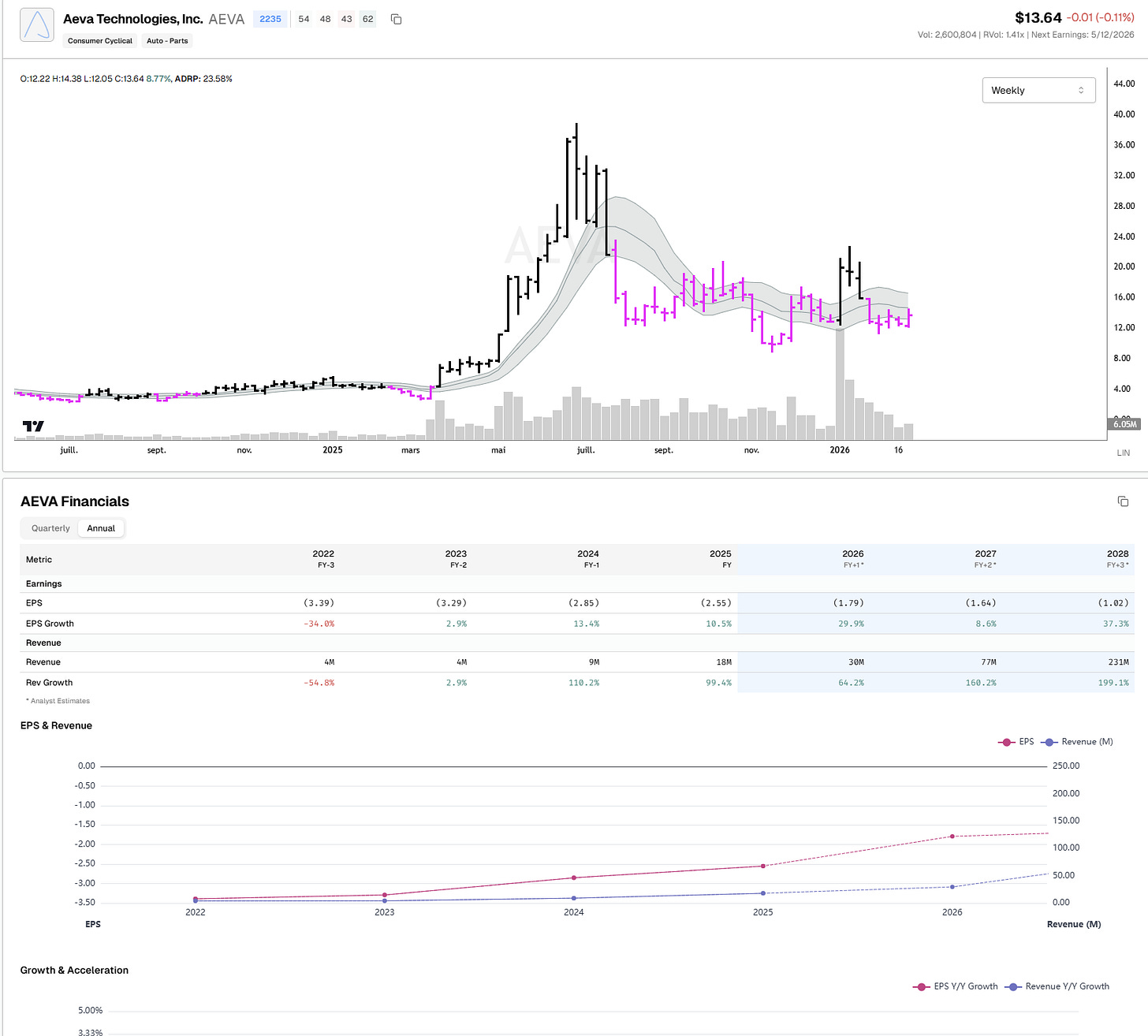
Task: Copy the AEVA Financials section icon
Action: 1123,501
